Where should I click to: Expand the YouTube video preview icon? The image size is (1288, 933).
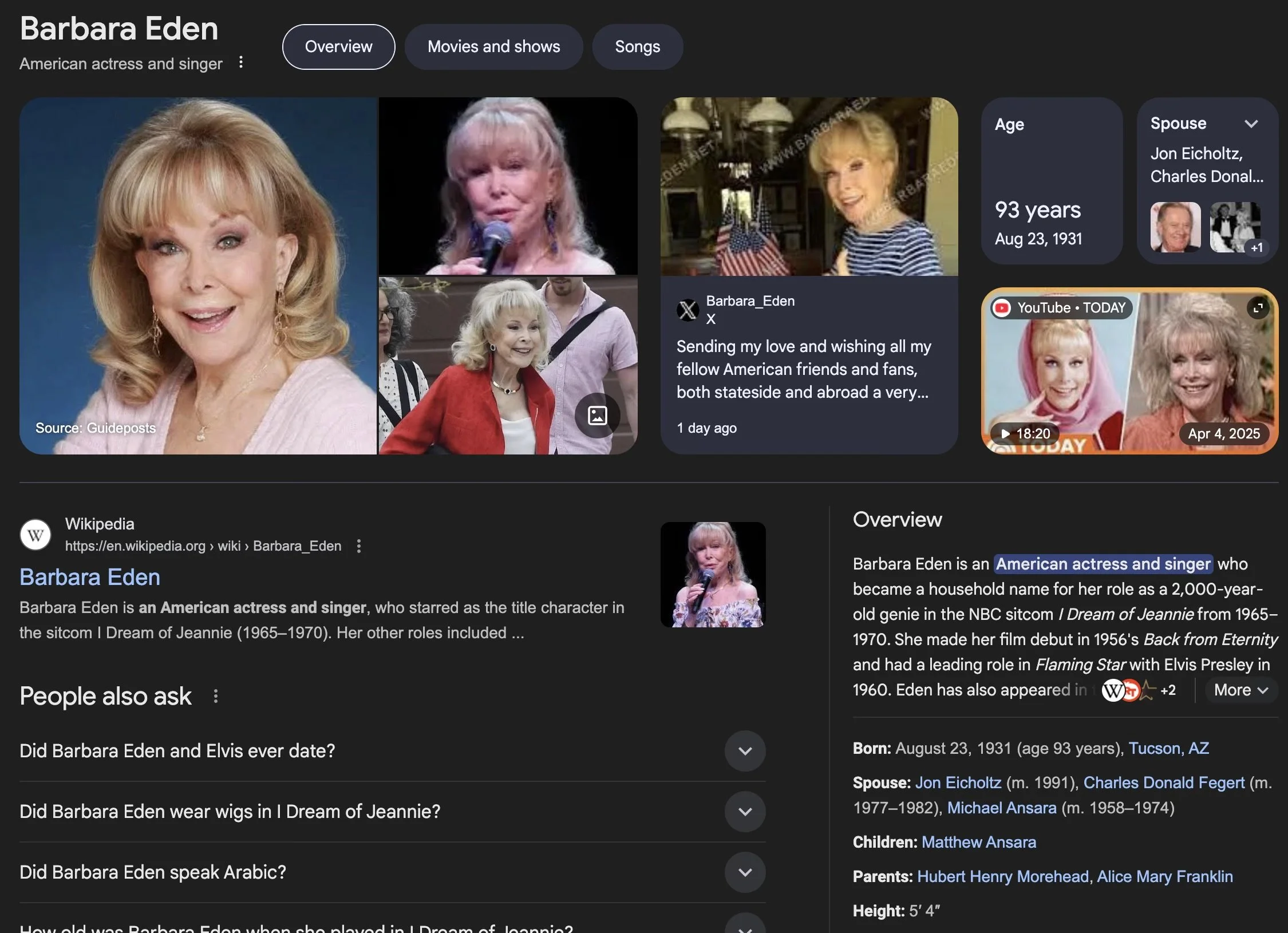point(1258,309)
